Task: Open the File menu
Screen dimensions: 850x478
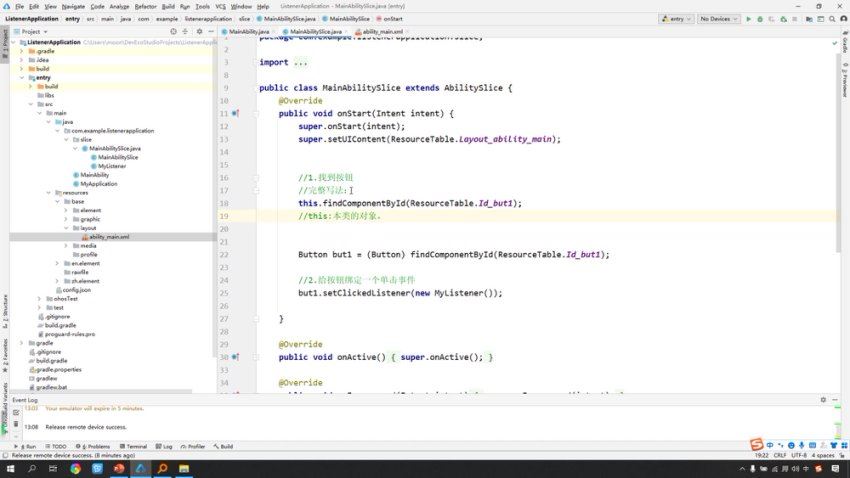Action: click(20, 7)
